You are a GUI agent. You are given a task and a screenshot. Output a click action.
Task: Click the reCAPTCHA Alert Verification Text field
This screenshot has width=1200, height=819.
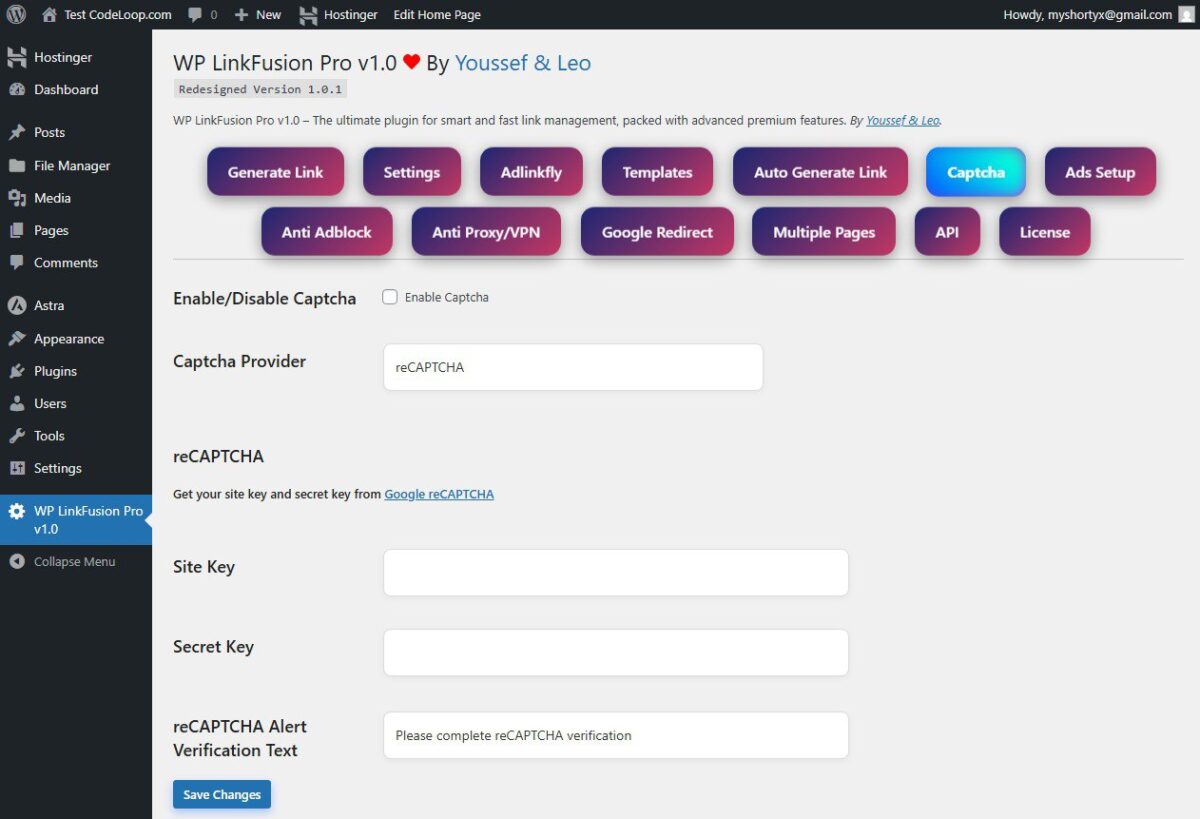tap(616, 735)
